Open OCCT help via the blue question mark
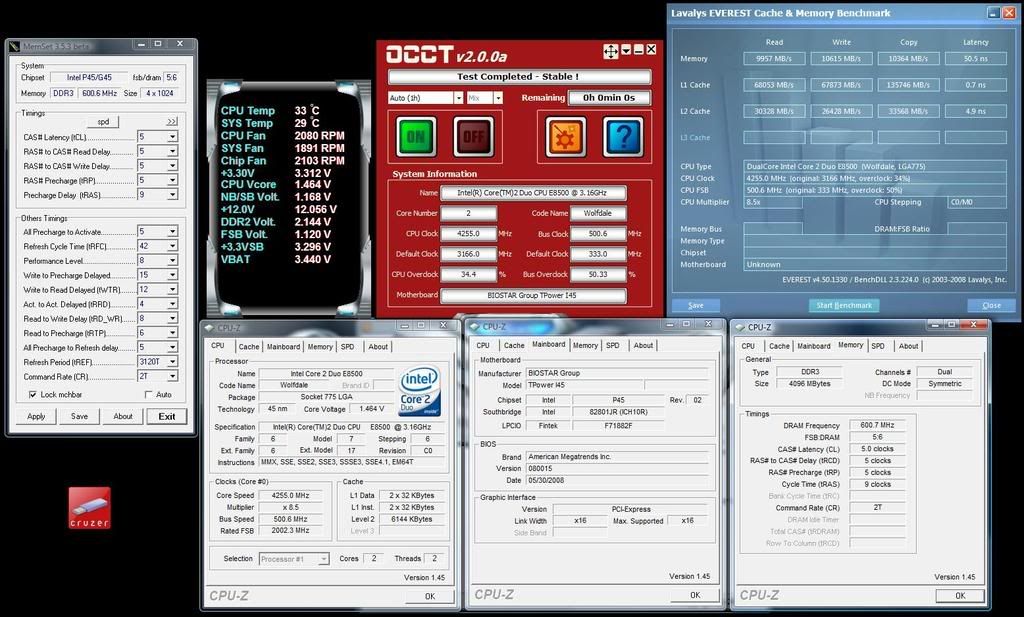1024x617 pixels. [623, 137]
